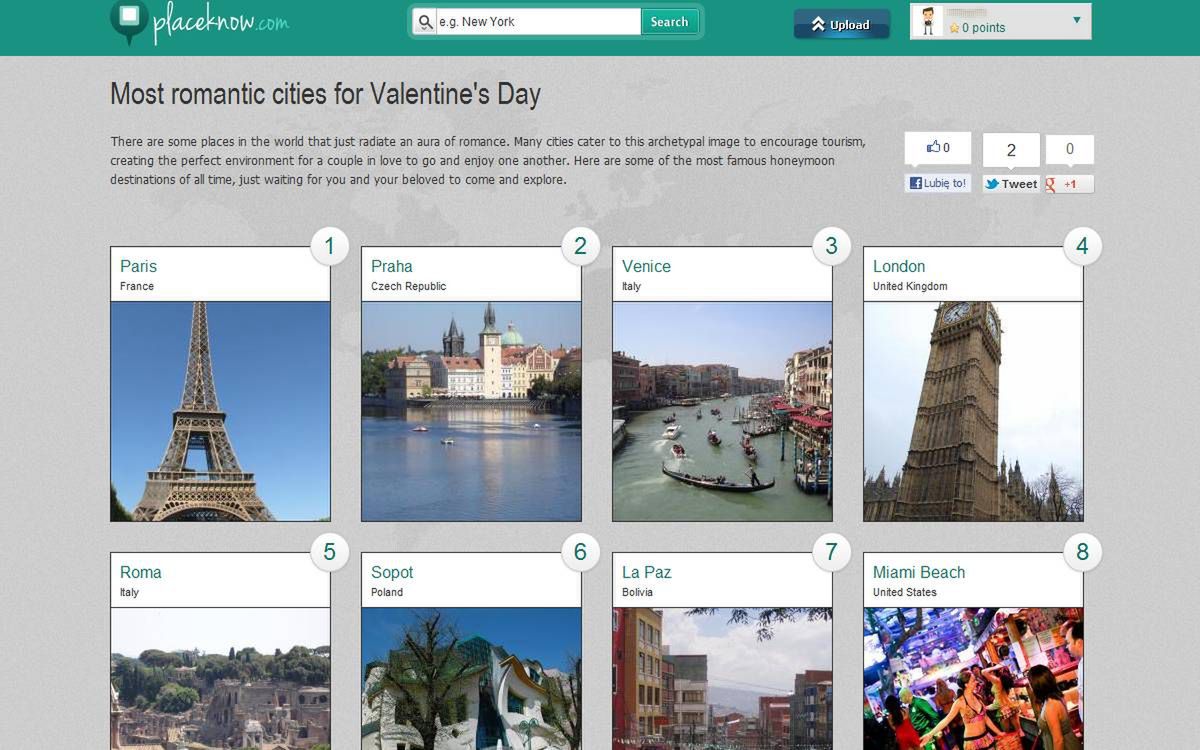The image size is (1200, 750).
Task: Click the 'Most romantic cities for Valentine's Day' heading
Action: click(x=325, y=94)
